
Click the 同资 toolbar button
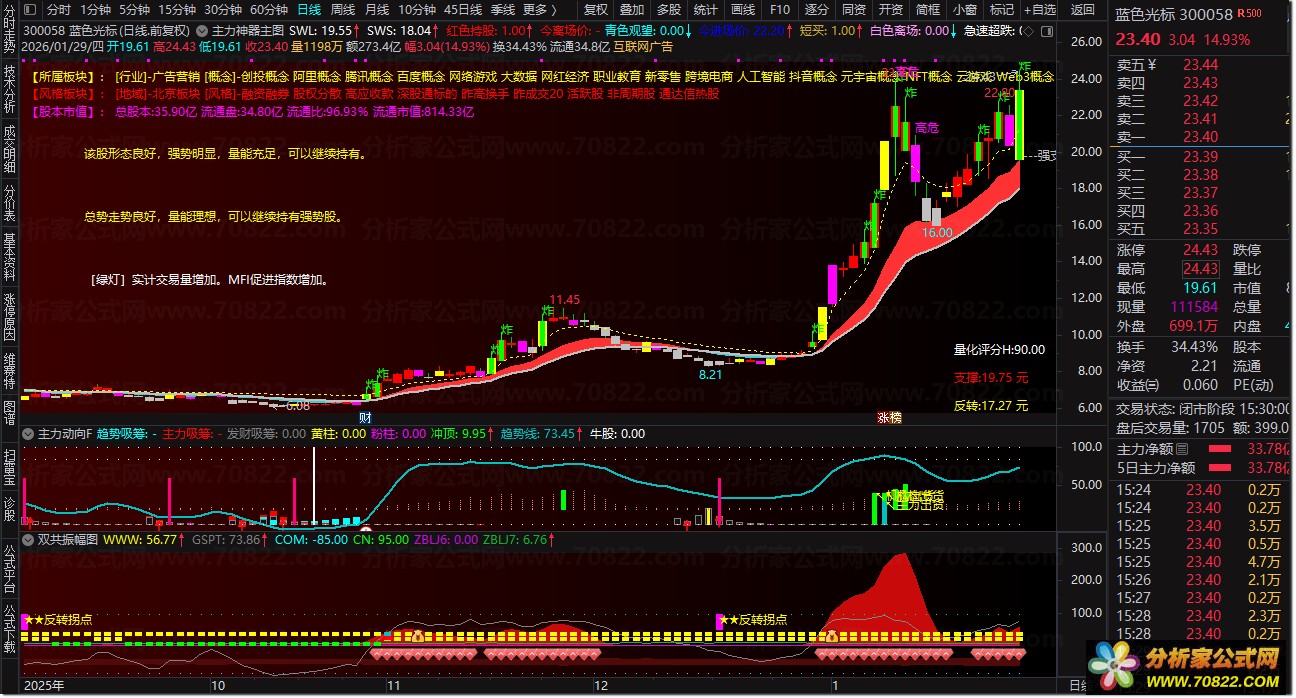(854, 9)
